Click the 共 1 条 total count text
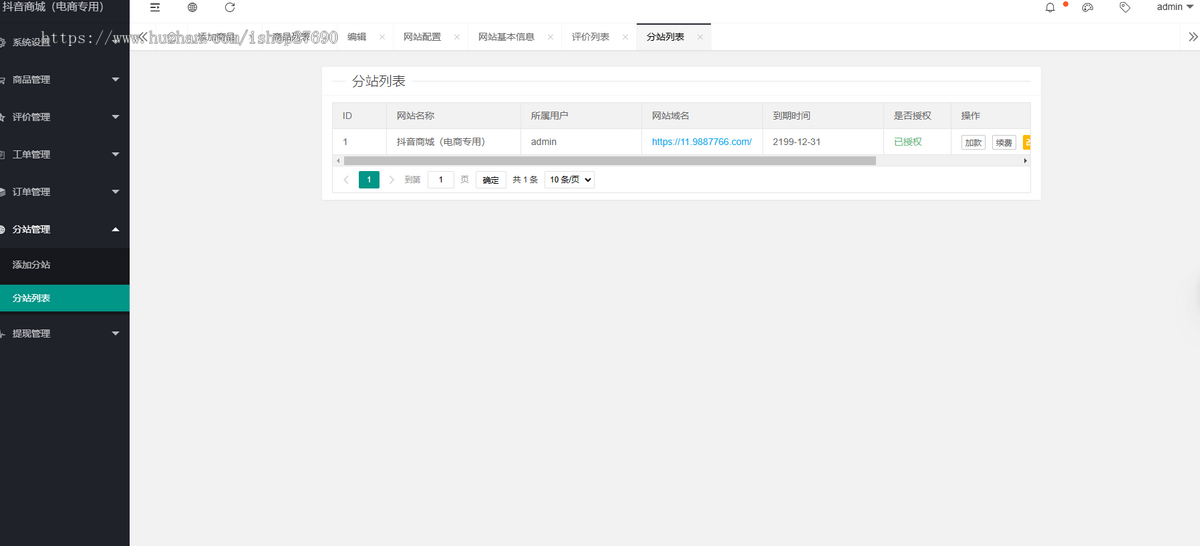 pos(525,180)
